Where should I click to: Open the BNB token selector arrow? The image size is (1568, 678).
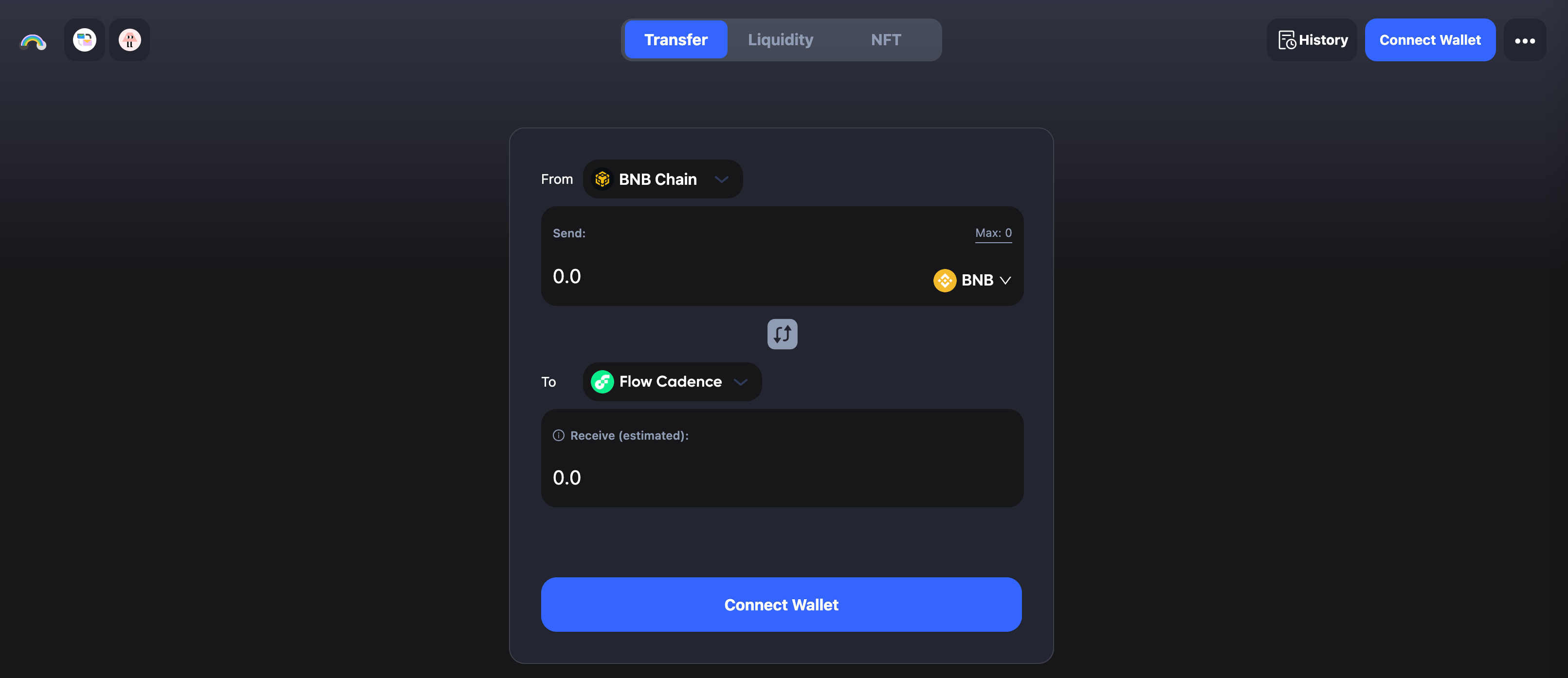(1005, 280)
